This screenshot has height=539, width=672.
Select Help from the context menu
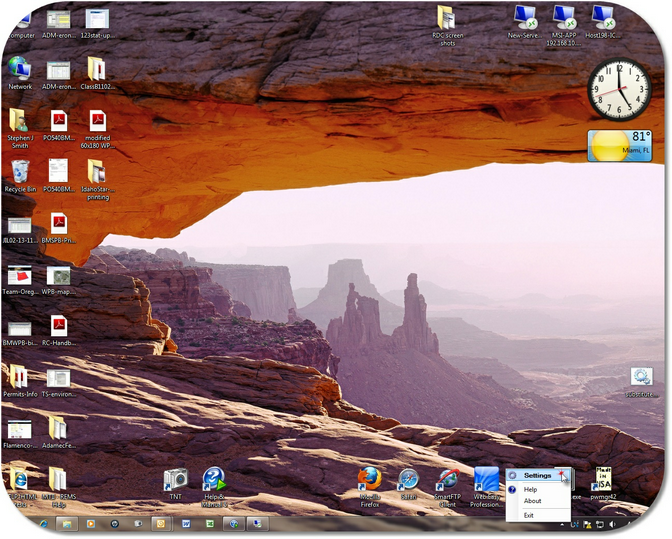pos(531,489)
